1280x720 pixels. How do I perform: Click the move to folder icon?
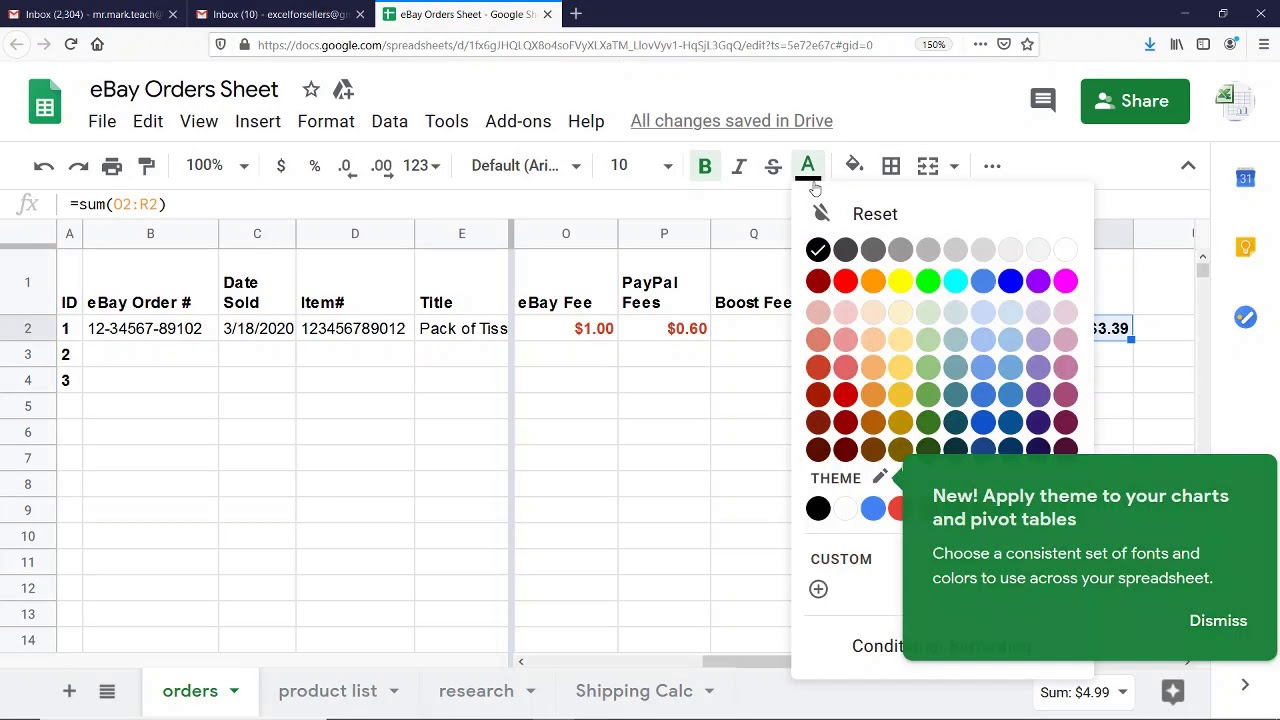343,90
